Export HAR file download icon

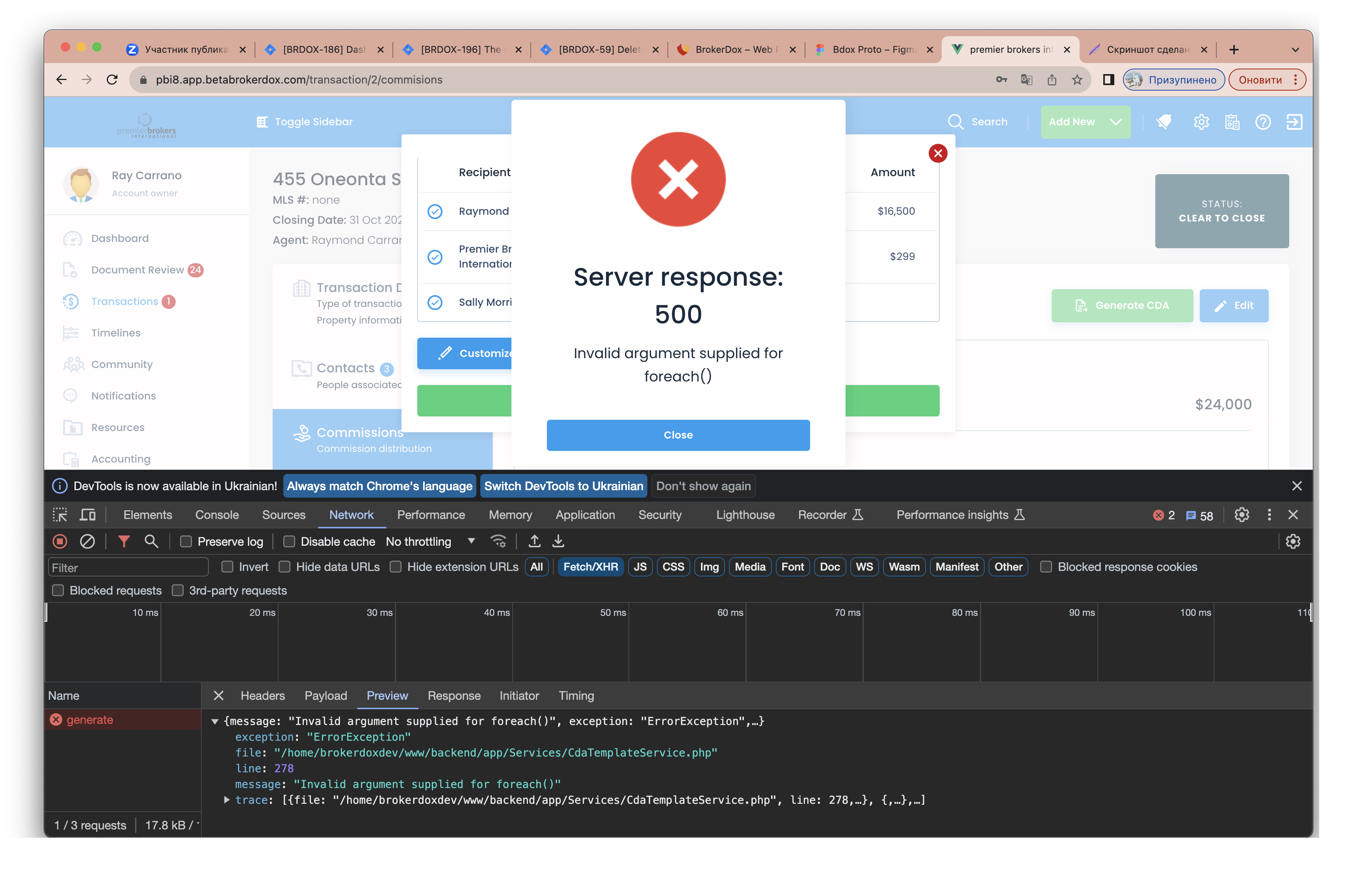click(558, 541)
